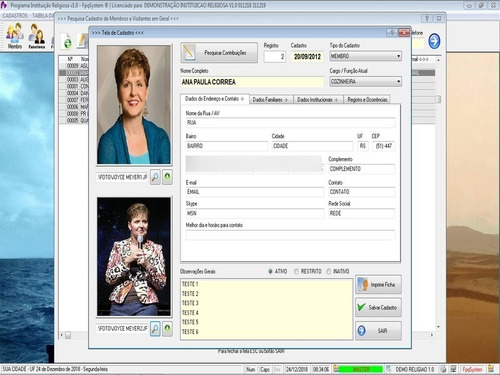Click the Pesquisar Contribuições button
Screen dimensions: 500x375
coord(219,52)
